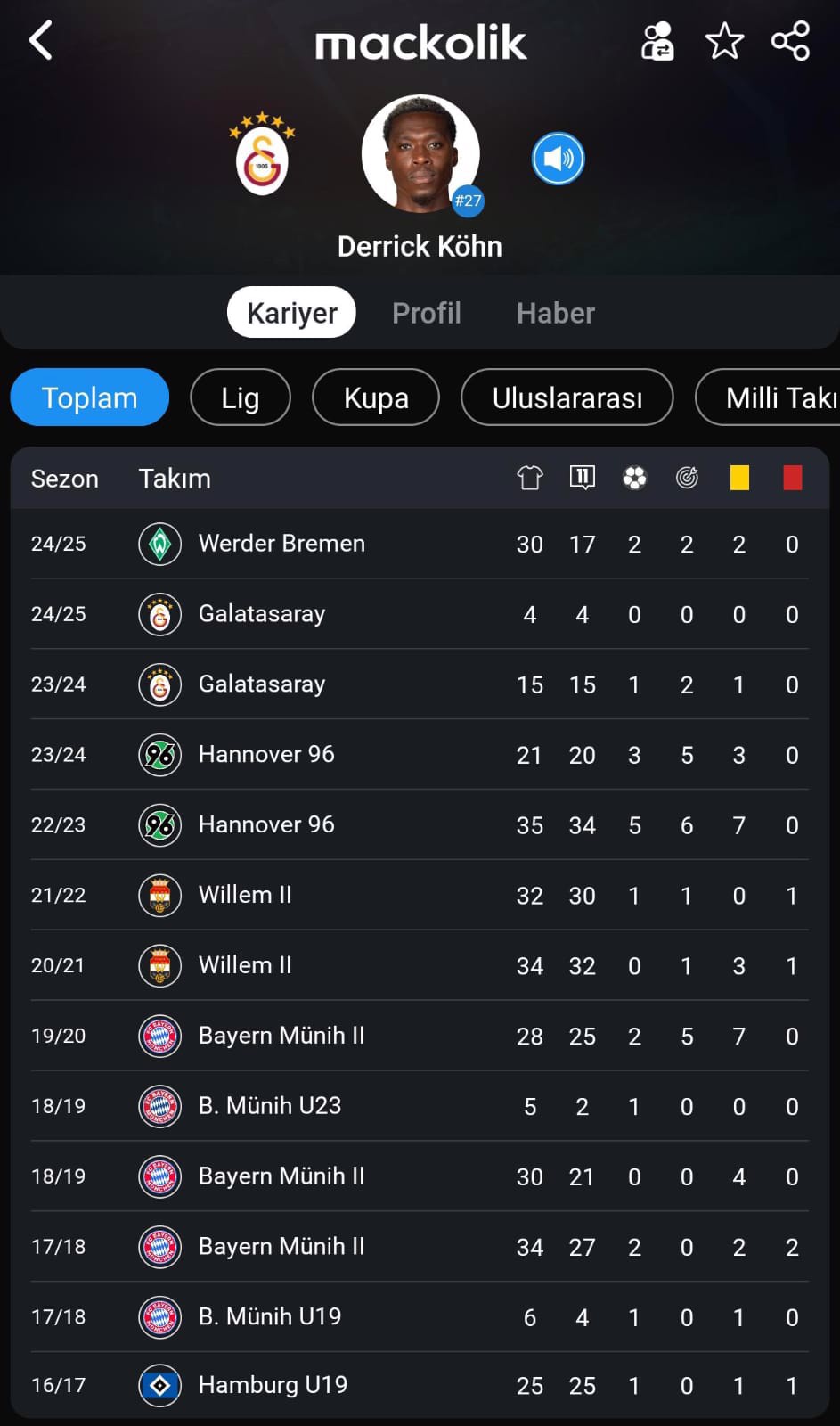Tap the back arrow icon
The height and width of the screenshot is (1426, 840).
tap(40, 41)
